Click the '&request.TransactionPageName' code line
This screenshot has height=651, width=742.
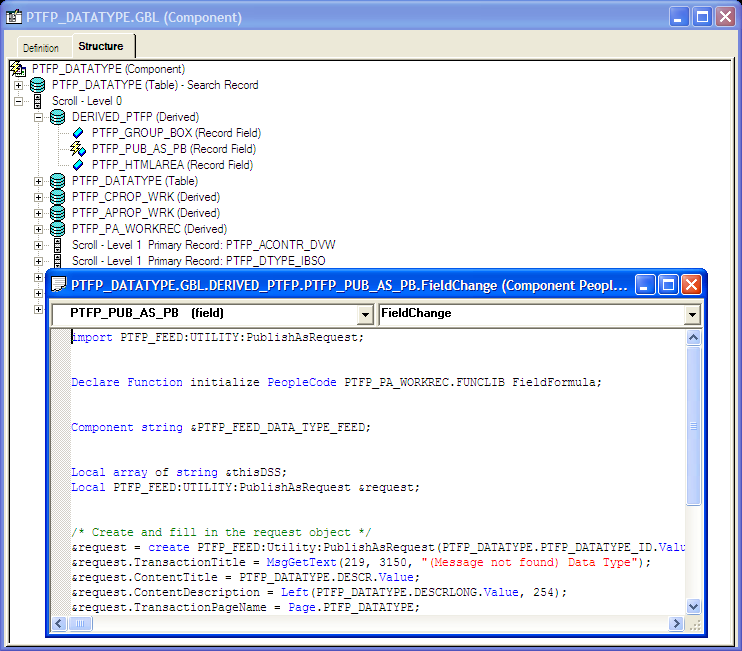[x=246, y=607]
